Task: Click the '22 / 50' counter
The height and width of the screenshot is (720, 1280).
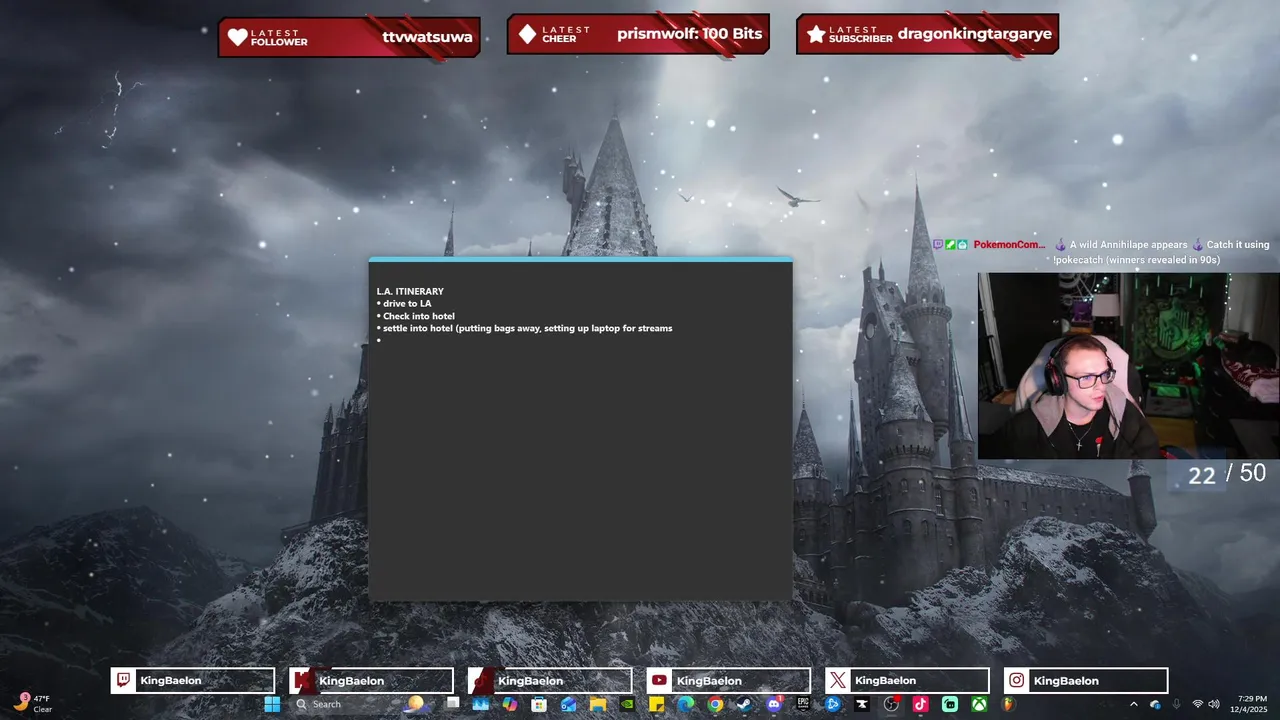Action: point(1226,474)
